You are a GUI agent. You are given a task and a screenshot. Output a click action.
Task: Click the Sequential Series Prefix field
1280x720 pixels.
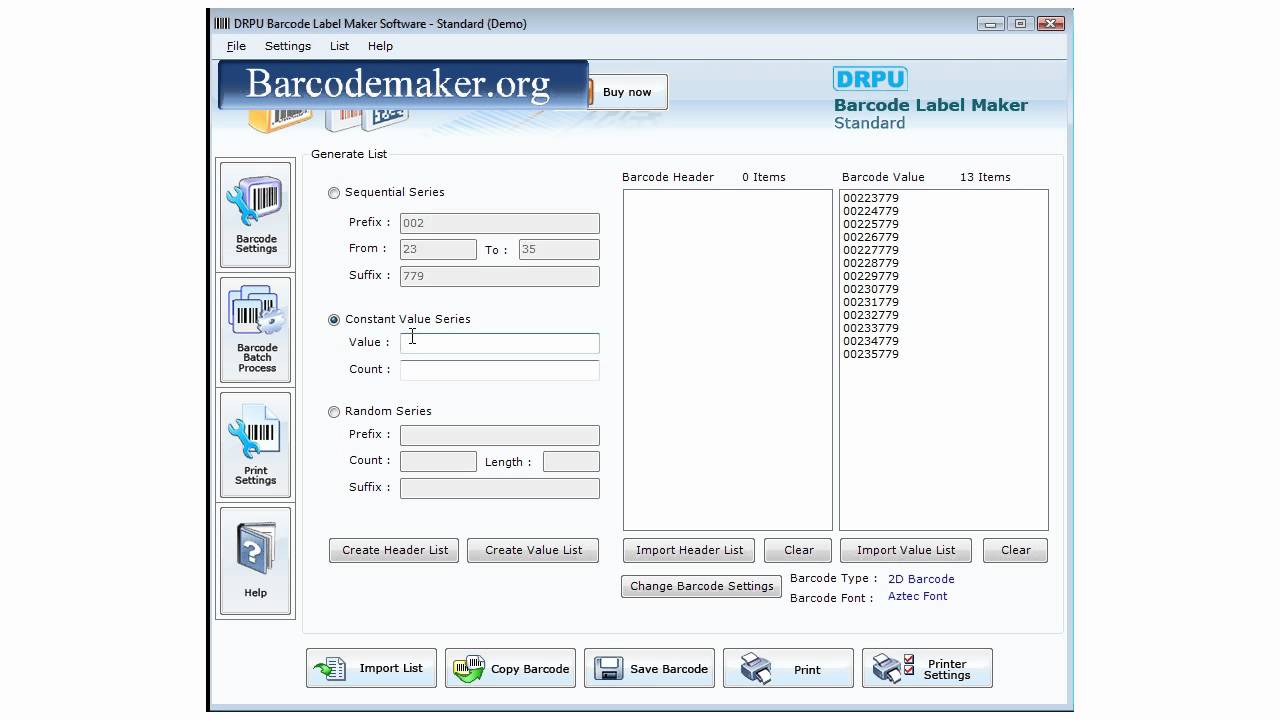500,223
